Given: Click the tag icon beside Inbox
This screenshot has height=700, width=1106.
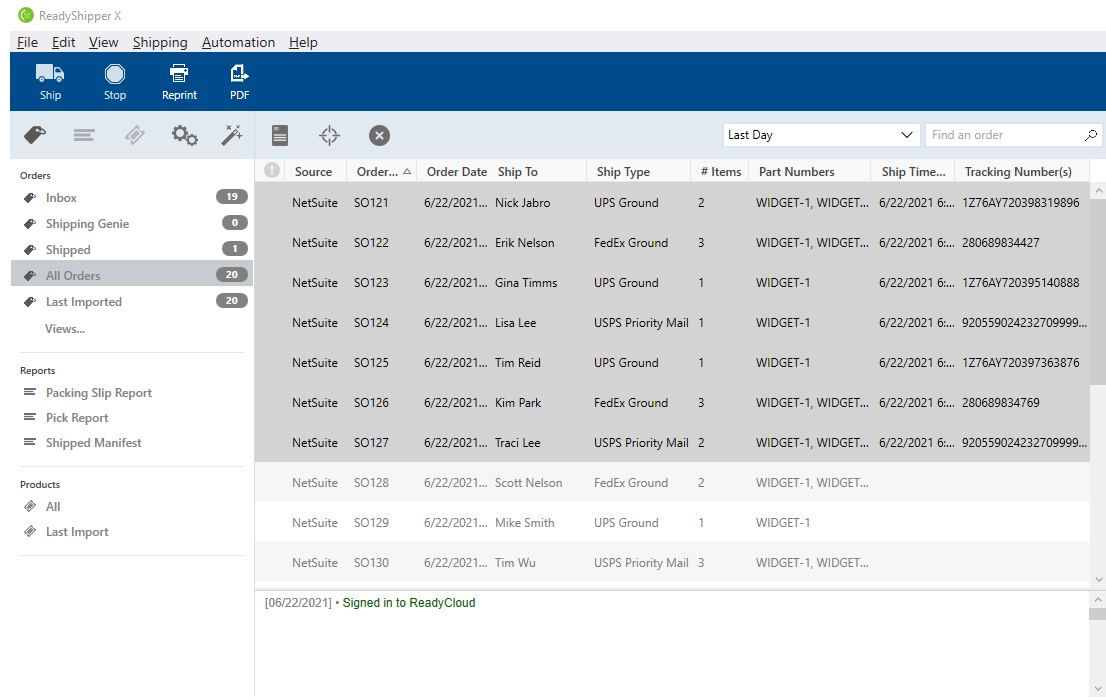Looking at the screenshot, I should point(30,198).
